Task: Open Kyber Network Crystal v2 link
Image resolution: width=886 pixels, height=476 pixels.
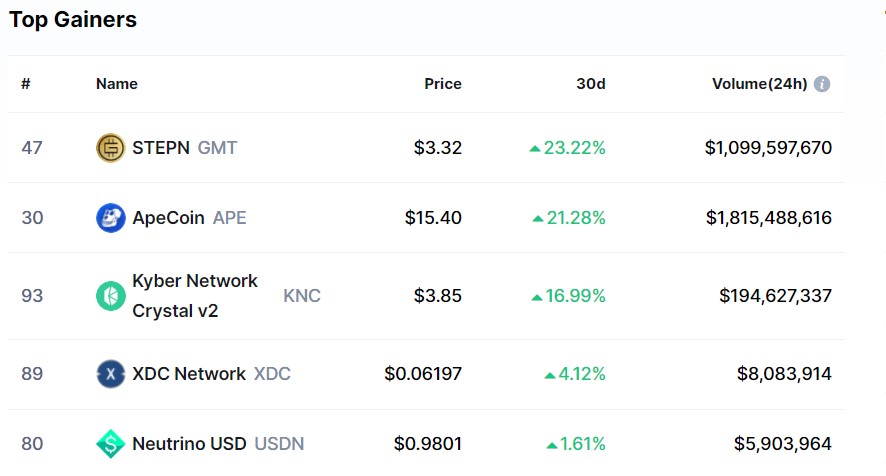Action: [195, 296]
